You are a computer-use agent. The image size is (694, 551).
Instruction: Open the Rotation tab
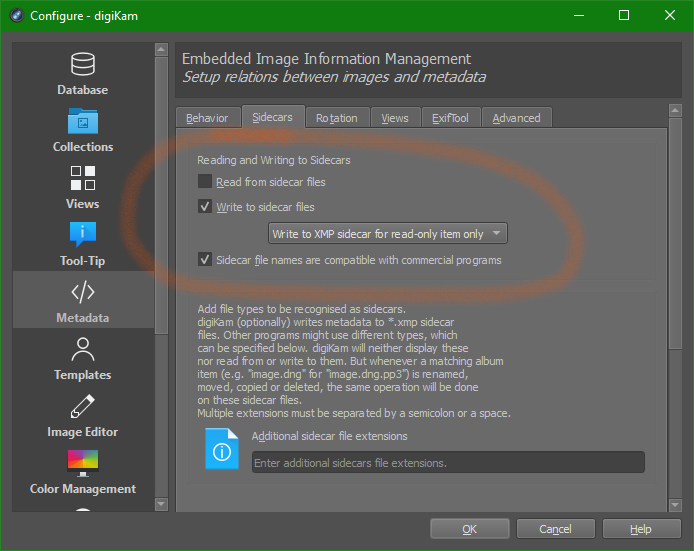click(x=336, y=118)
